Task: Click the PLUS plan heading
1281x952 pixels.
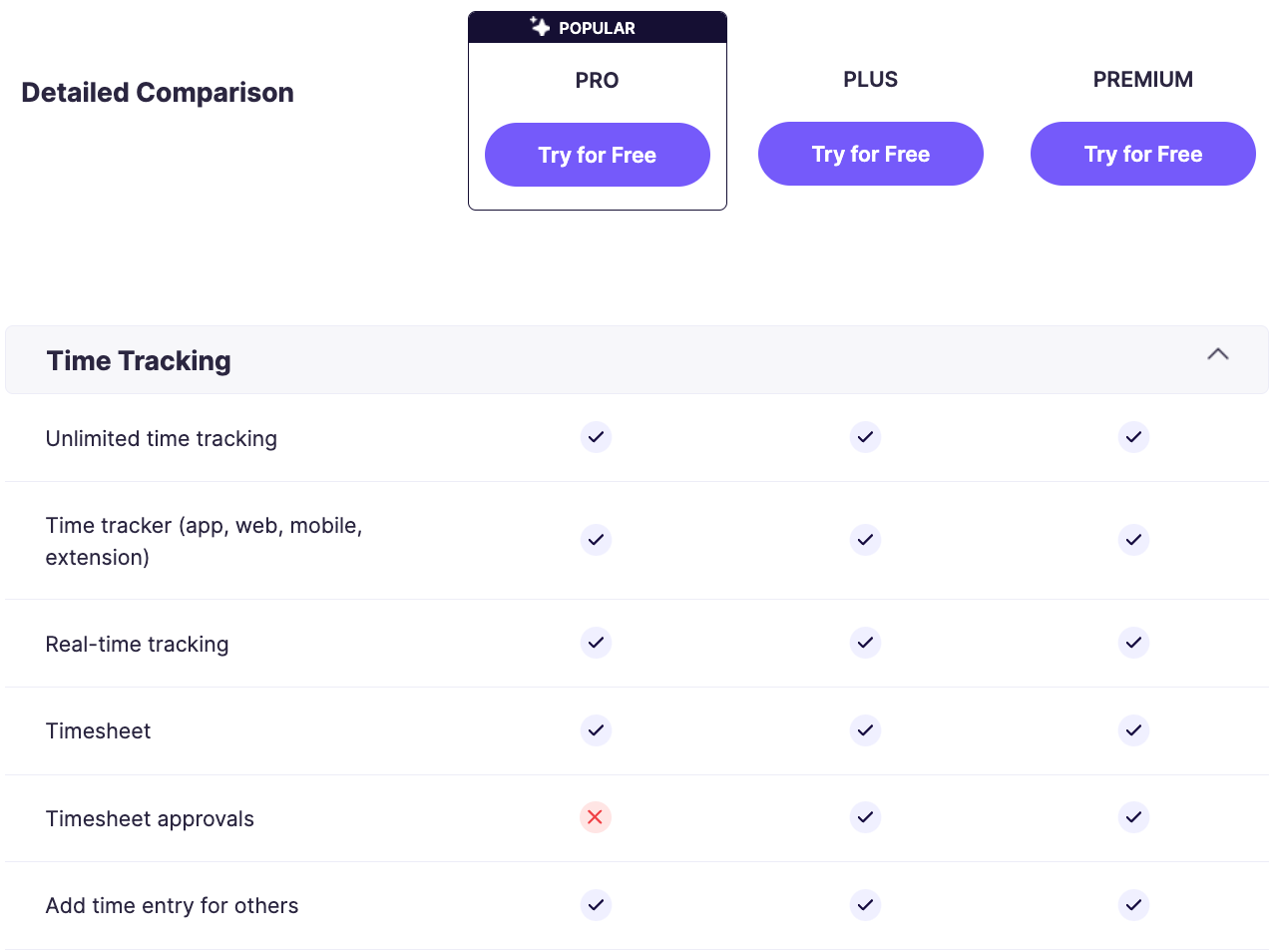Action: tap(870, 80)
